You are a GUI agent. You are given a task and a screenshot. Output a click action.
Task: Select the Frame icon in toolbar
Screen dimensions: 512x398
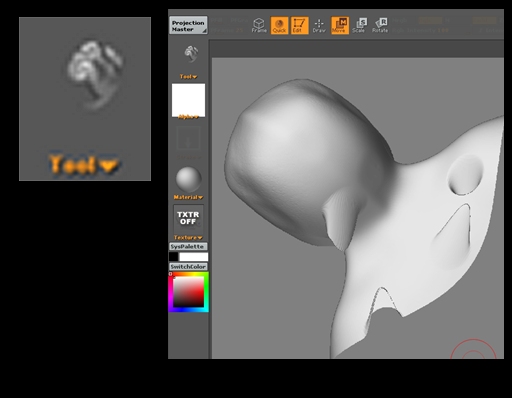(x=259, y=25)
